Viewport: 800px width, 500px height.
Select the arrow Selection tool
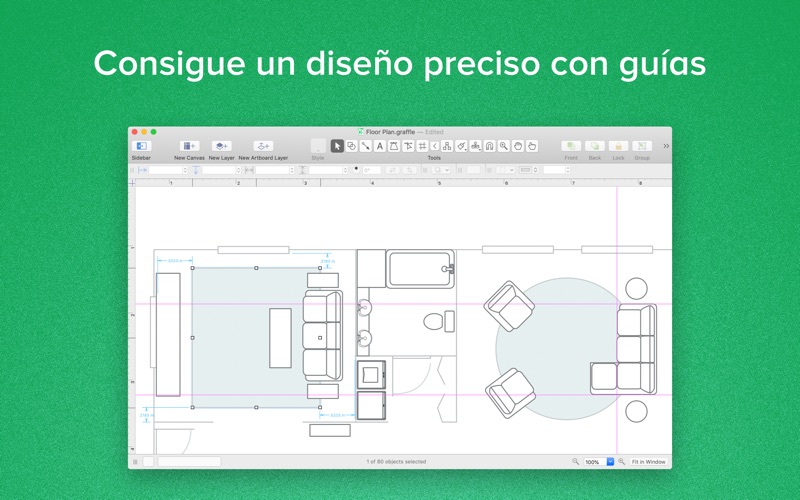pos(337,146)
